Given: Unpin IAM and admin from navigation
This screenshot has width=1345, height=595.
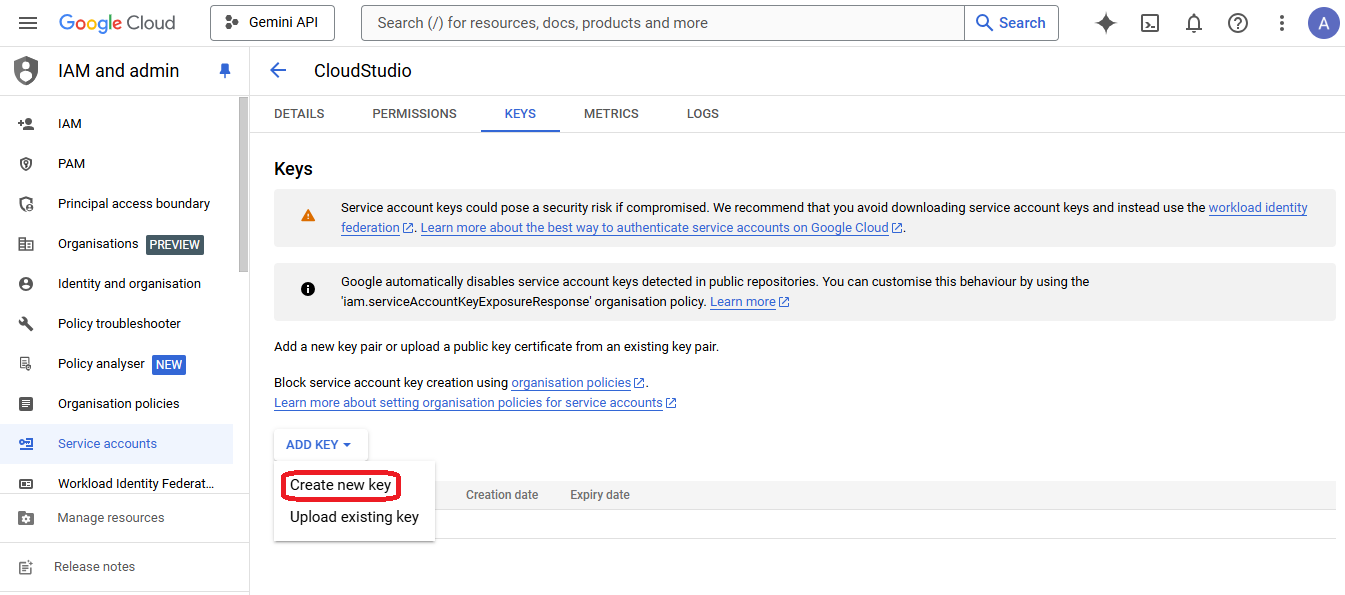Looking at the screenshot, I should (225, 71).
